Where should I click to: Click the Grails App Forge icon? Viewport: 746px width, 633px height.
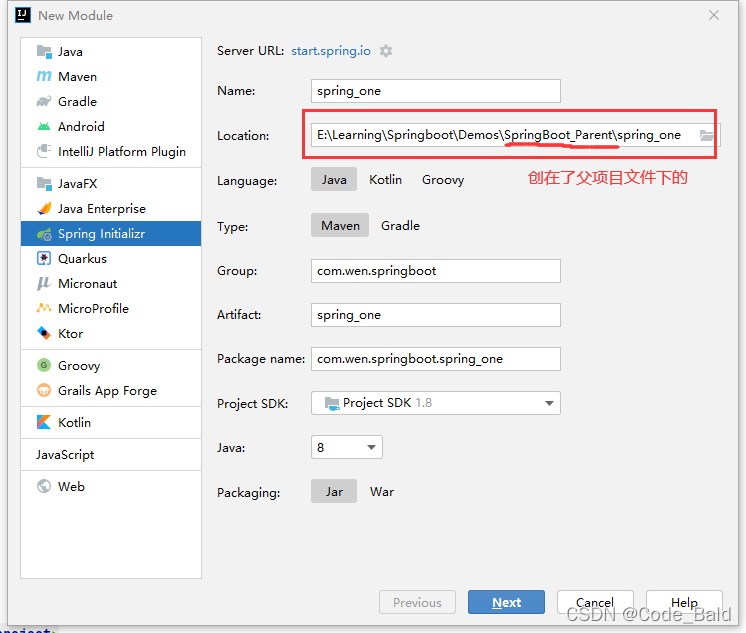click(x=44, y=390)
